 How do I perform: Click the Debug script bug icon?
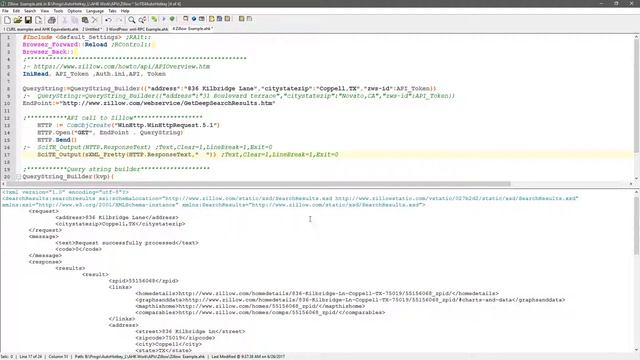point(172,19)
